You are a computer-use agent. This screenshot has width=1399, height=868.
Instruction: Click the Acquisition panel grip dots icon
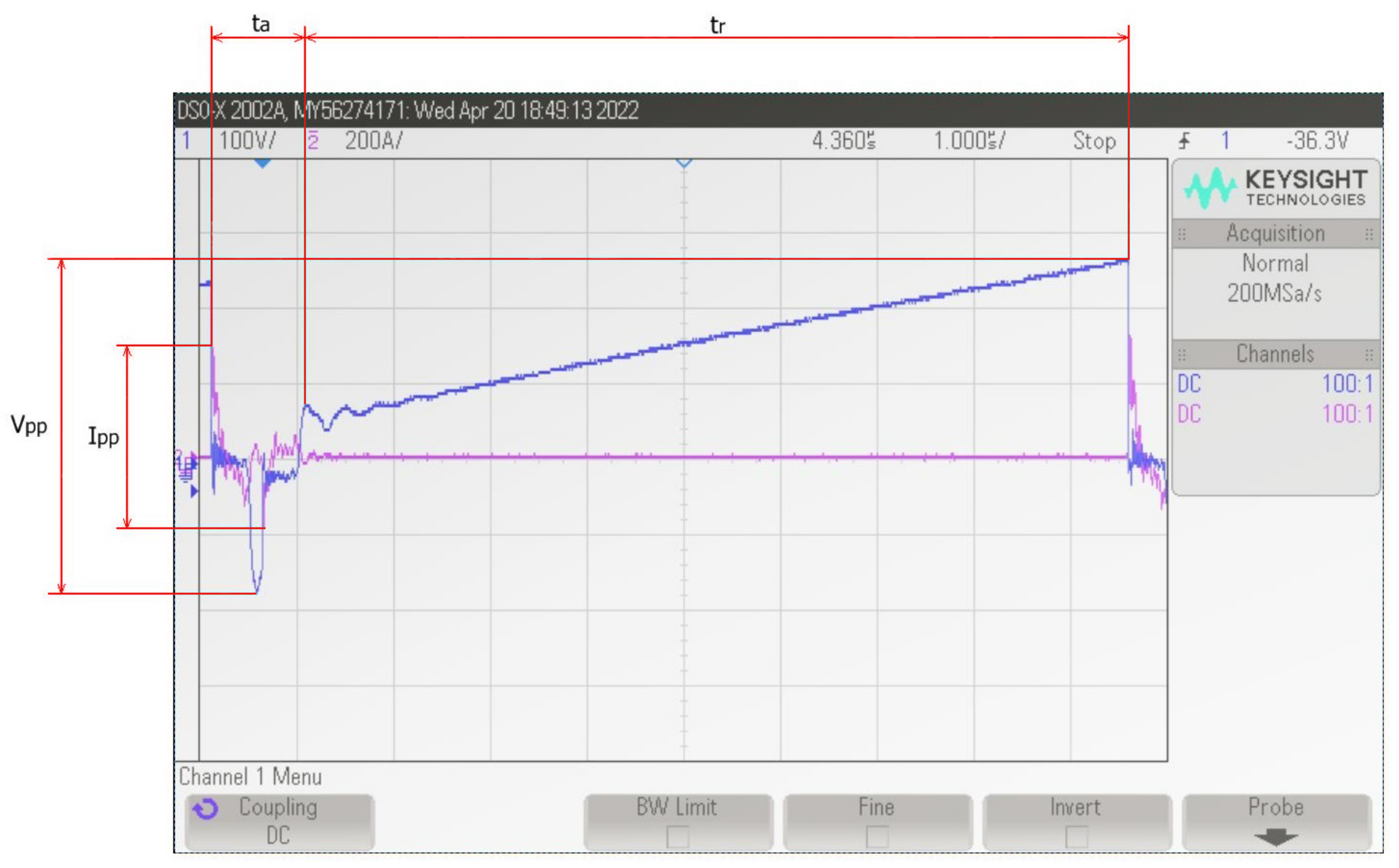click(1182, 234)
